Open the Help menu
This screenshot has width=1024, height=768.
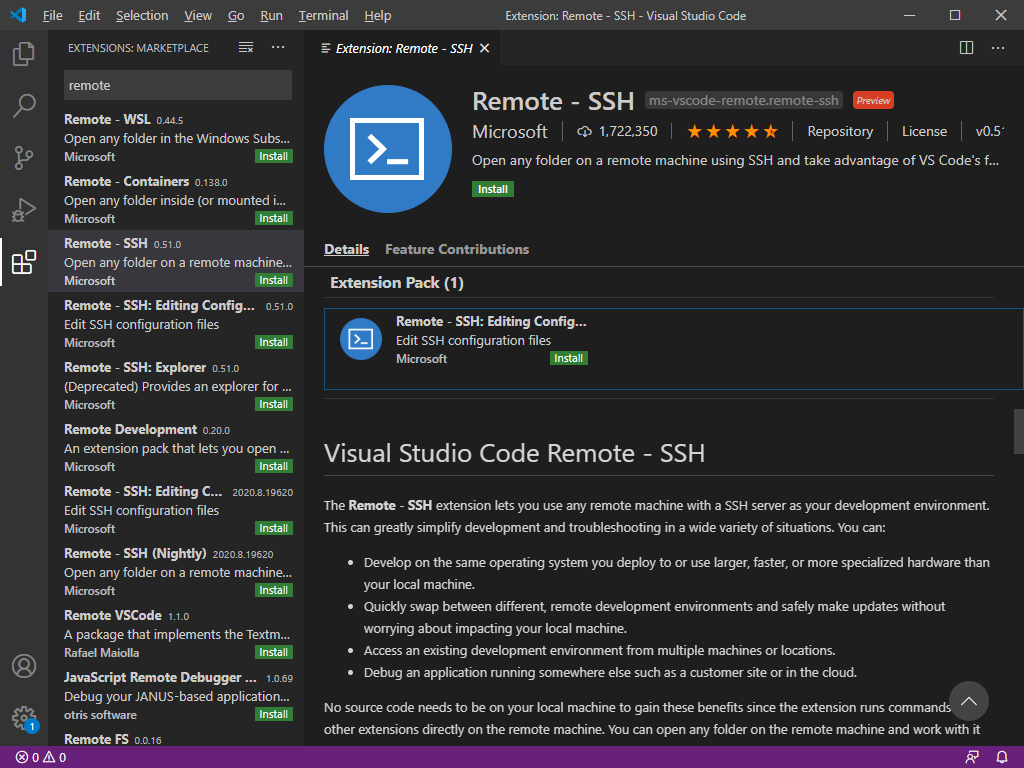coord(377,15)
